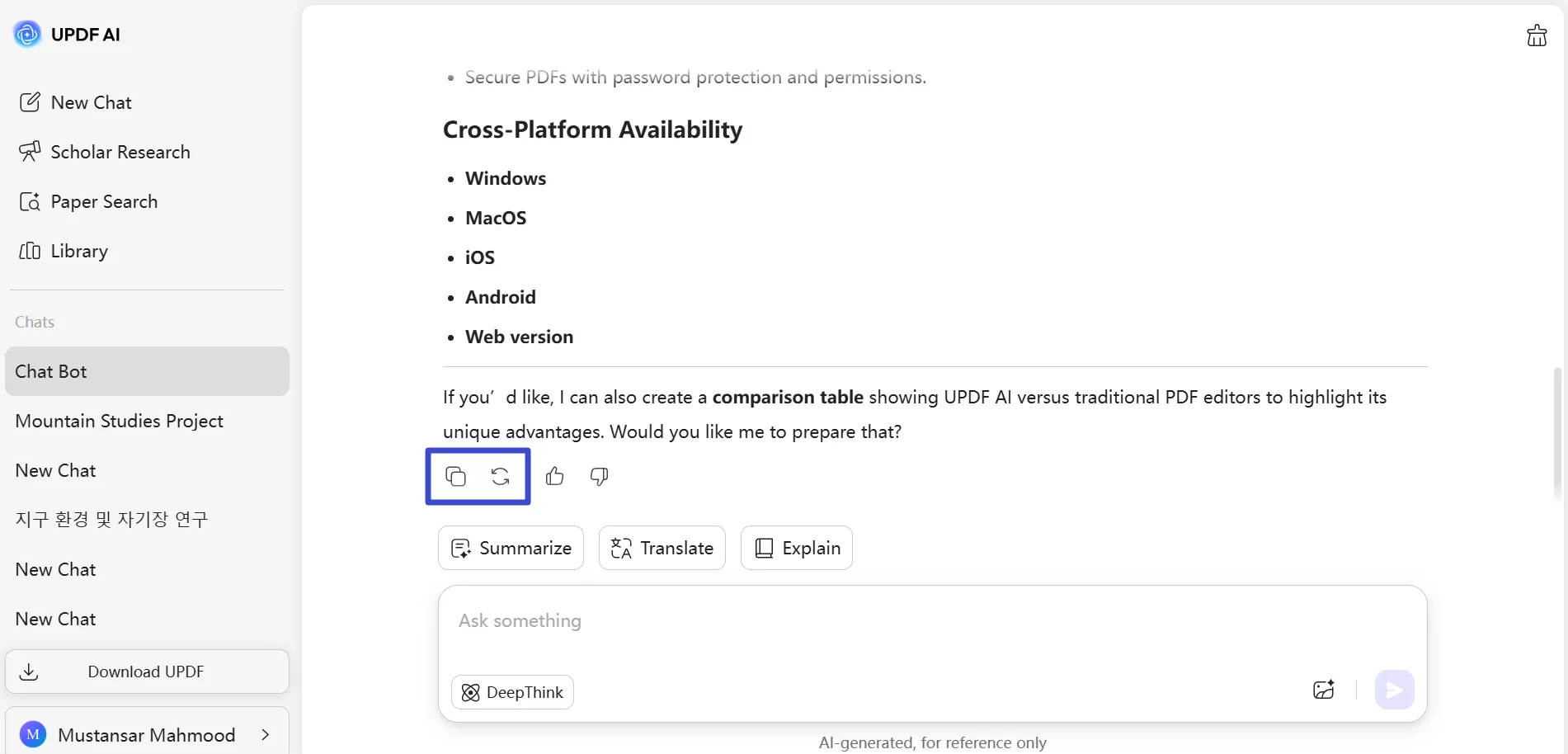Attach an image to your question
Image resolution: width=1568 pixels, height=754 pixels.
[1324, 690]
